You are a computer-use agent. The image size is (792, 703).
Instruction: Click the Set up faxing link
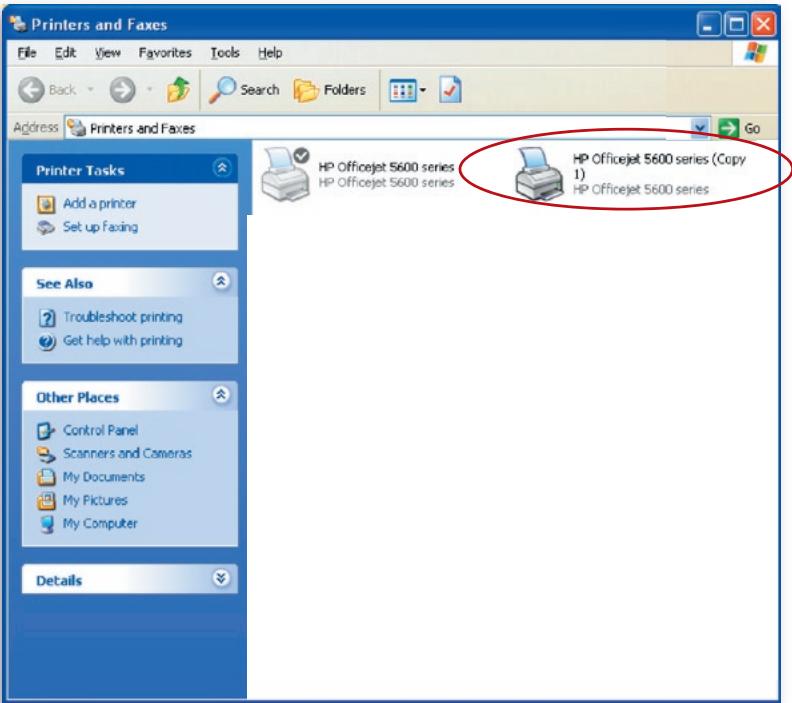[x=101, y=227]
